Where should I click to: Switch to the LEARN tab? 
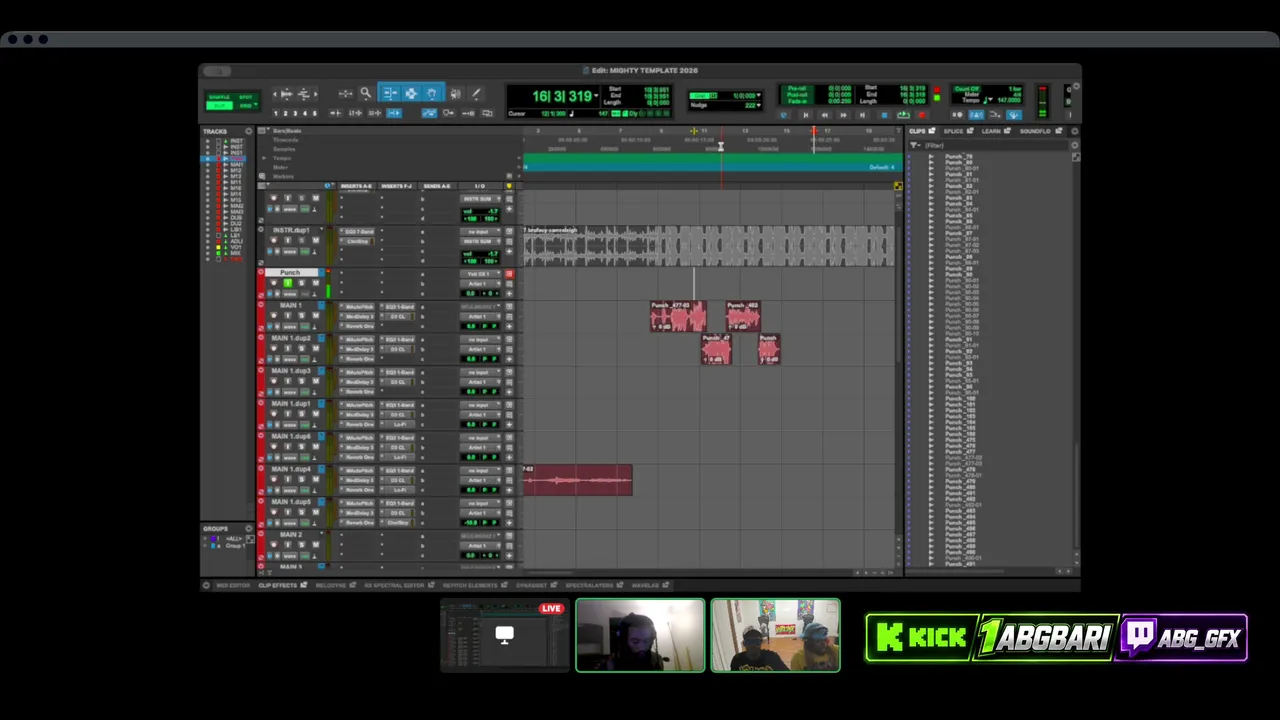[x=991, y=131]
